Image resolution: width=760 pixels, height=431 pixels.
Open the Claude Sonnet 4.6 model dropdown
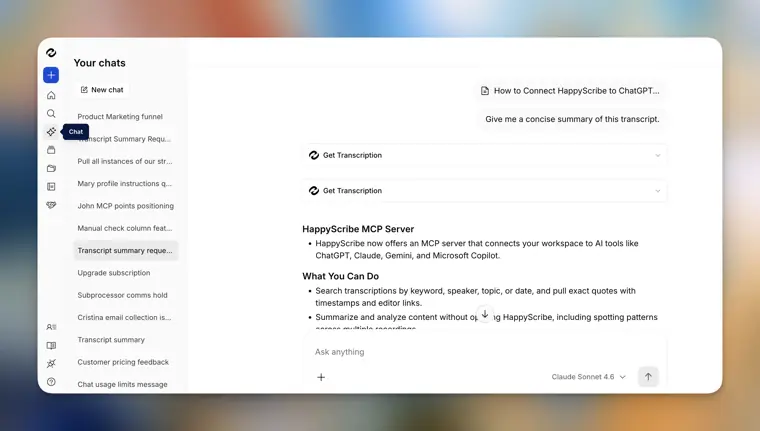588,377
